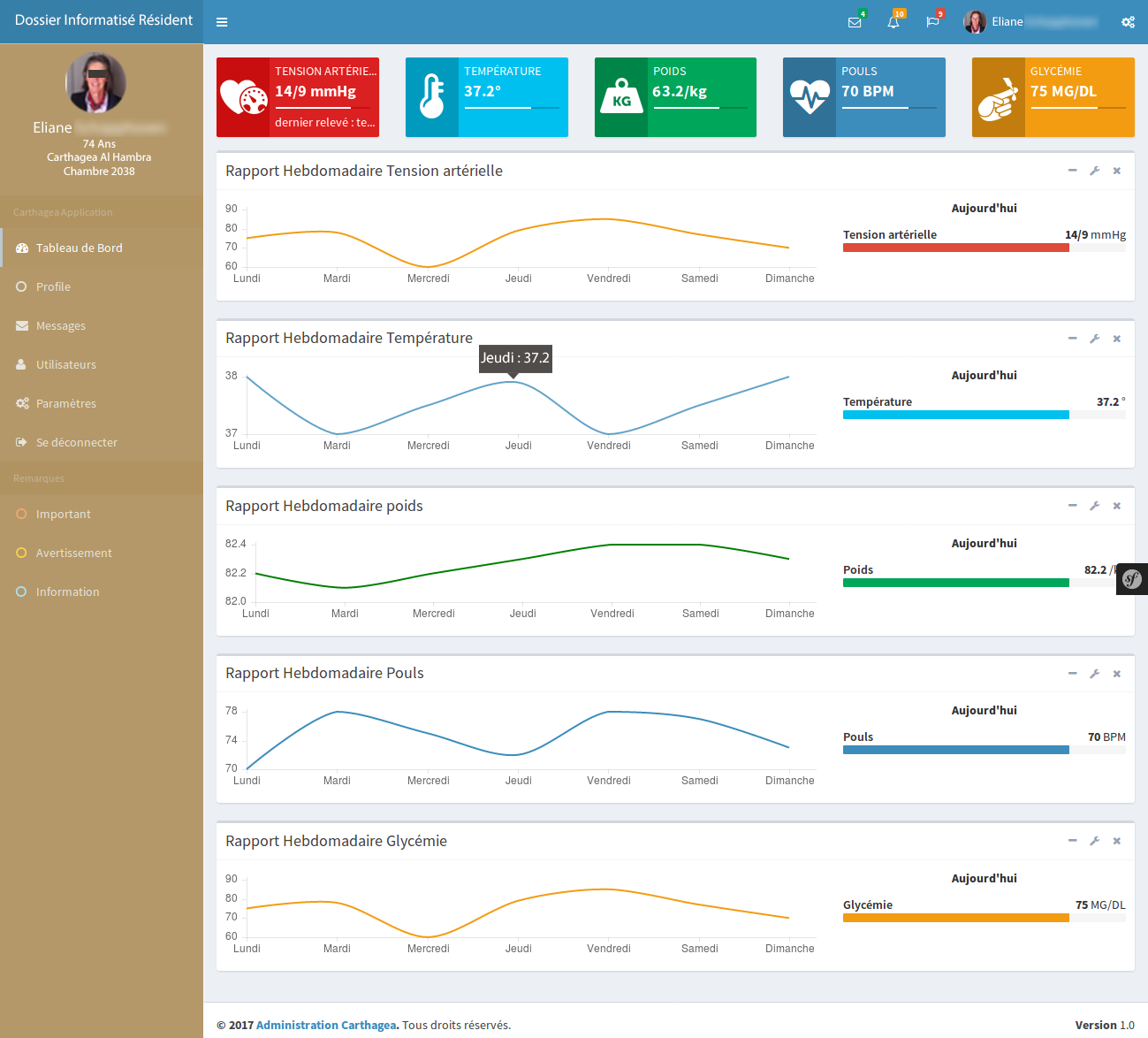Click the red Tension artérielle progress bar
This screenshot has width=1148, height=1038.
pyautogui.click(x=956, y=248)
